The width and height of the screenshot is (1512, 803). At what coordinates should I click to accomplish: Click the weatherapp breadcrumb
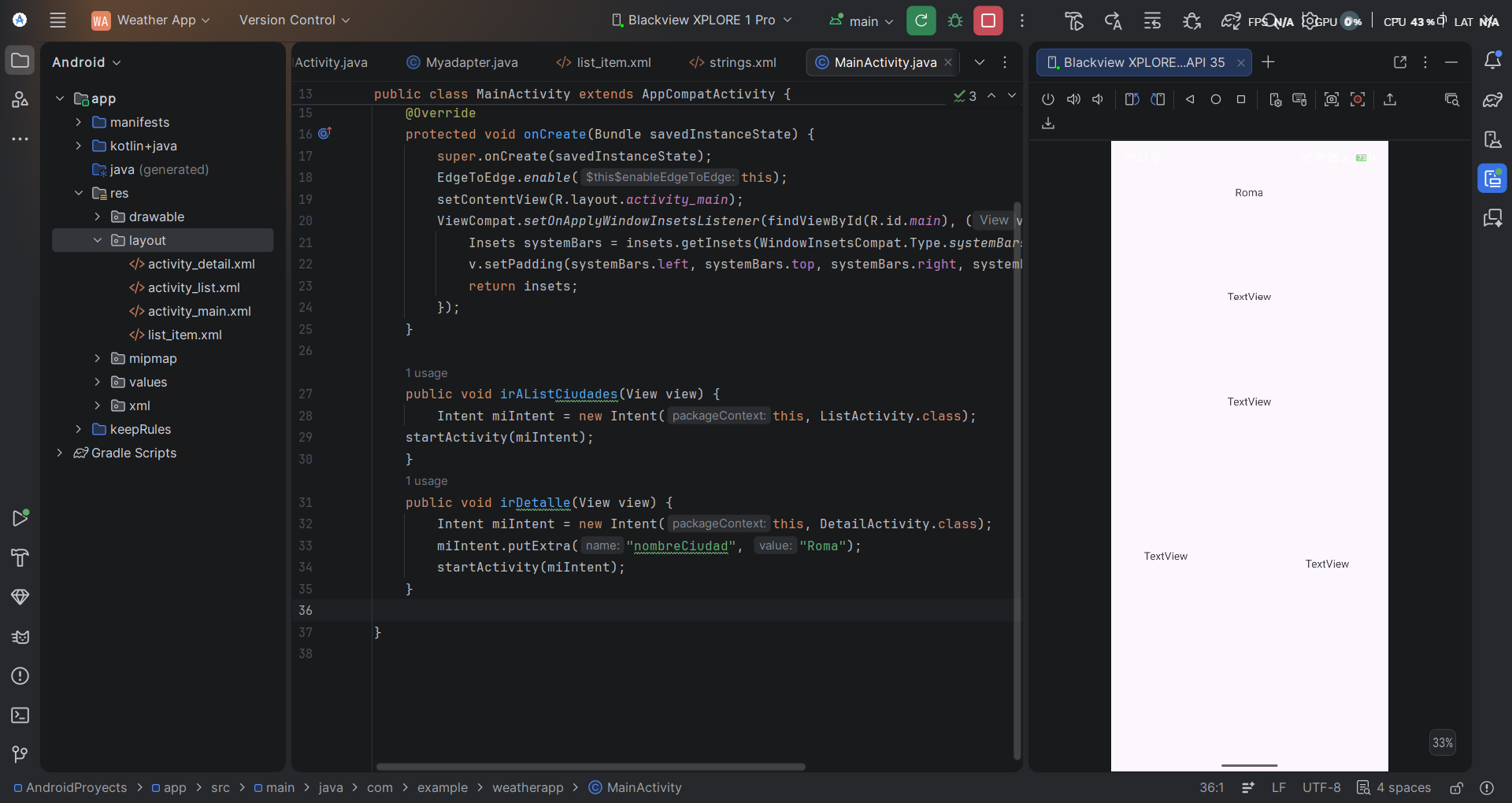528,787
